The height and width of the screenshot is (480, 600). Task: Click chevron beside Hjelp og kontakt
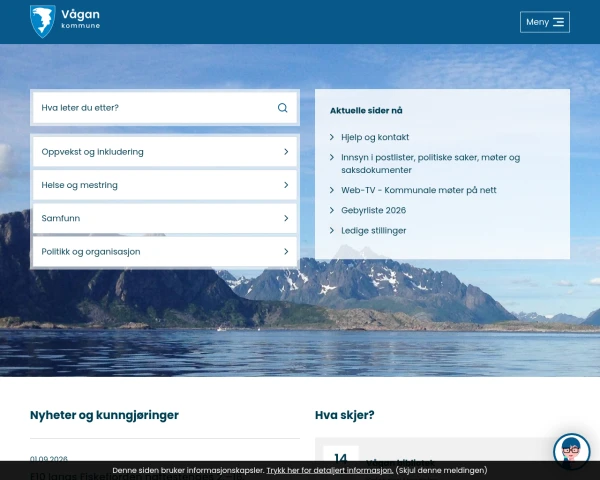click(x=332, y=137)
